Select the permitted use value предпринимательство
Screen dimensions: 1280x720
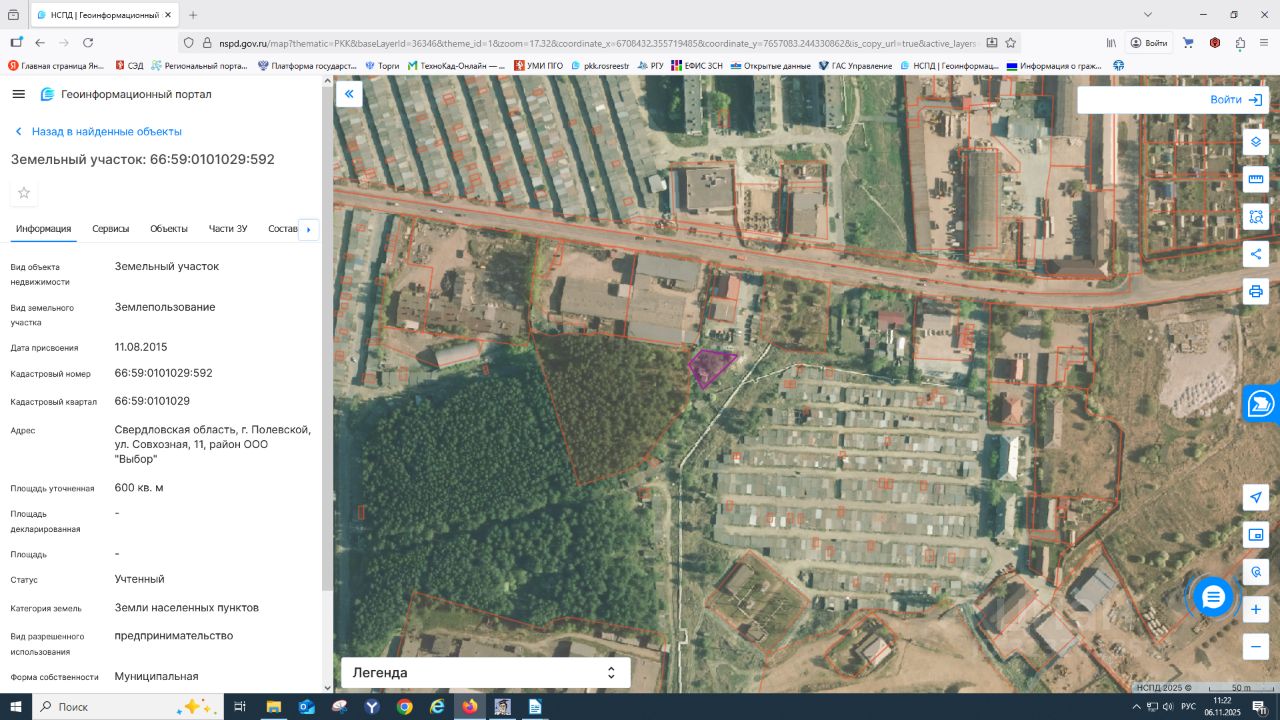pos(174,636)
